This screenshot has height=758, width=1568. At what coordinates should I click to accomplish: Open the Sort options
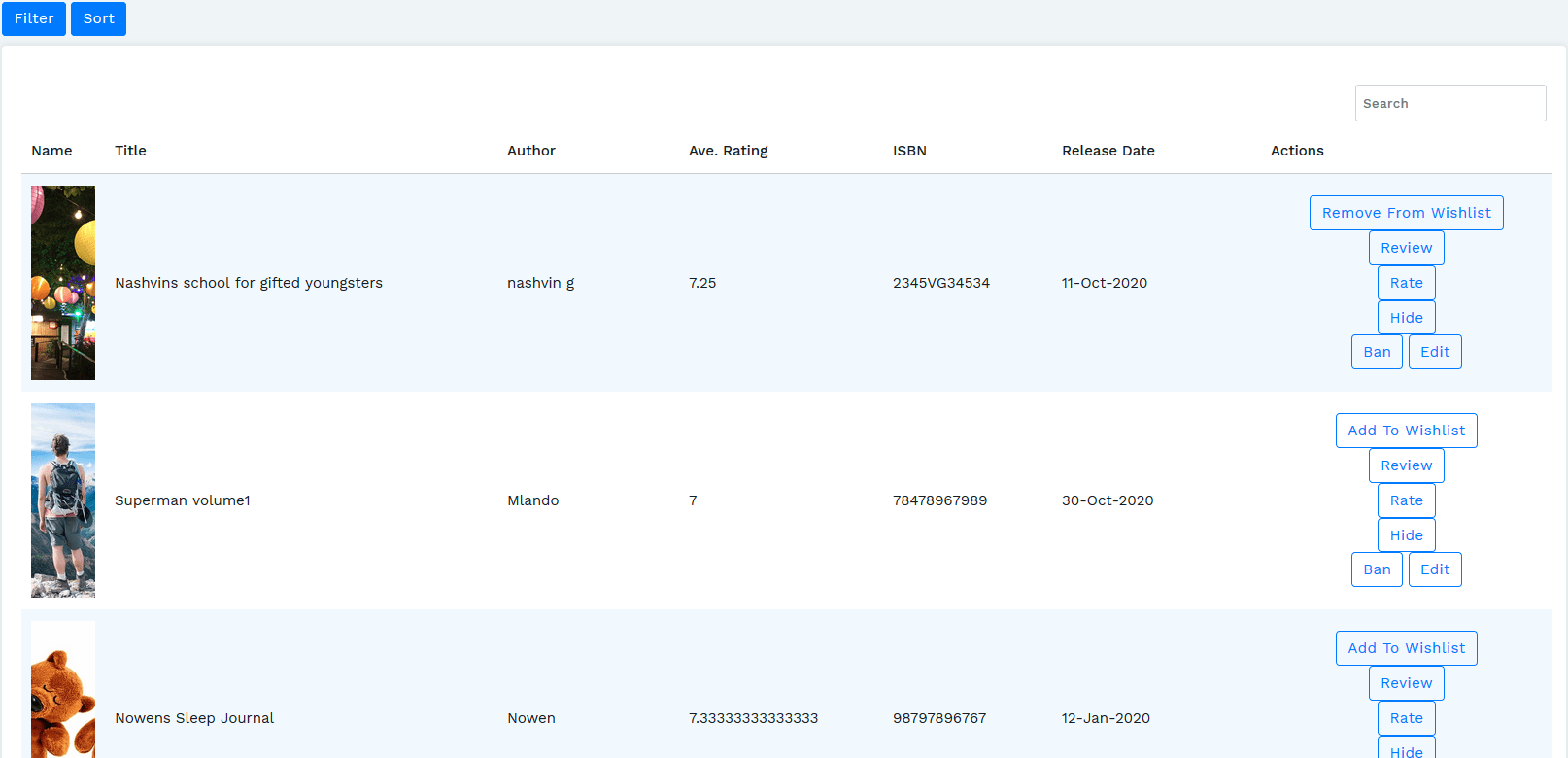tap(98, 18)
